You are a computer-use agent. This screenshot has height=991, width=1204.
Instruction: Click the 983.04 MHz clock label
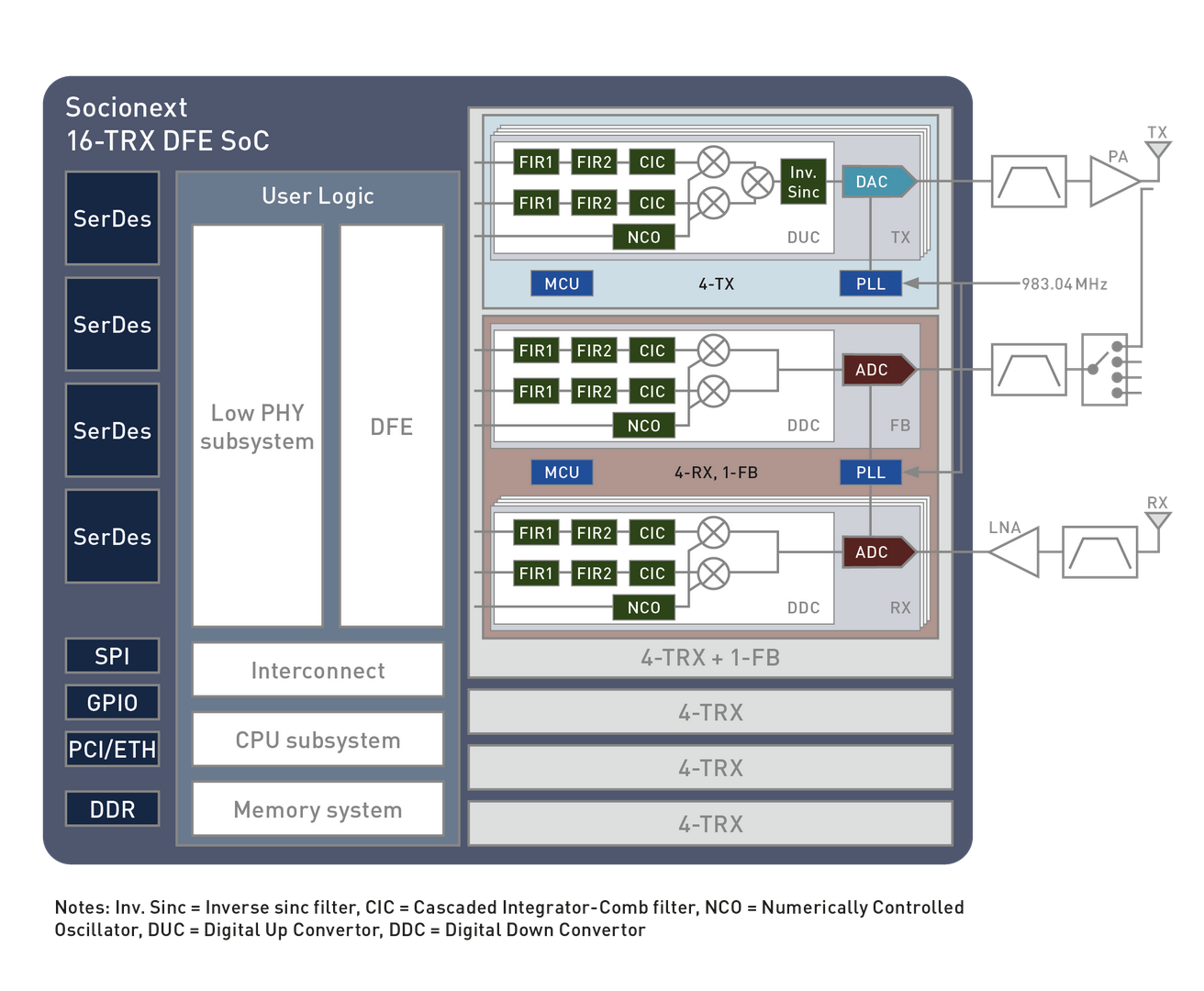tap(1064, 284)
